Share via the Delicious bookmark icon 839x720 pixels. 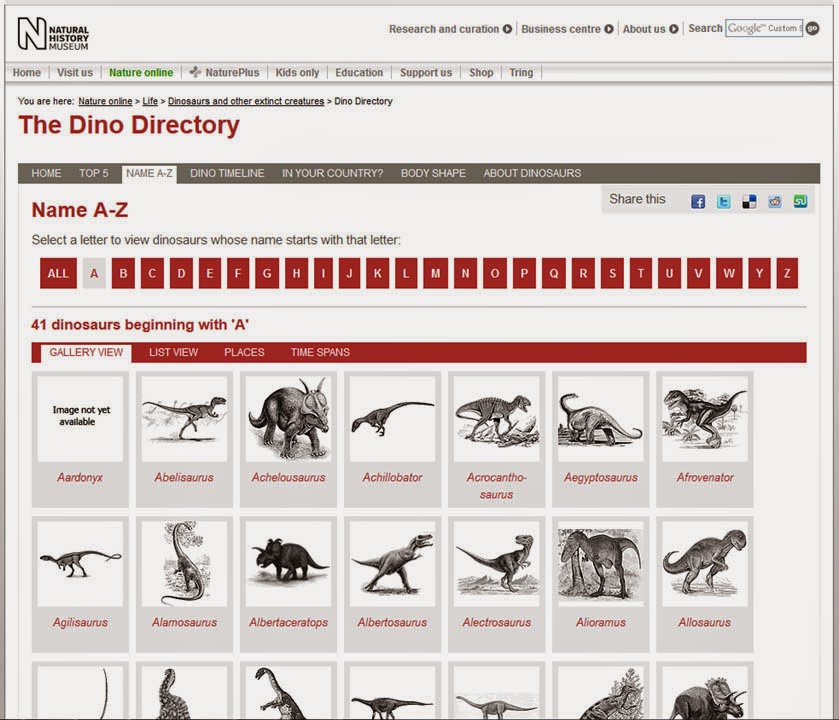click(x=749, y=202)
